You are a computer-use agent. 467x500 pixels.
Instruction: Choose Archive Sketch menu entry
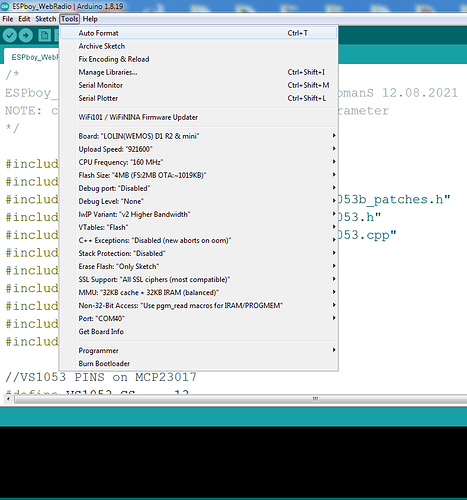[199, 46]
